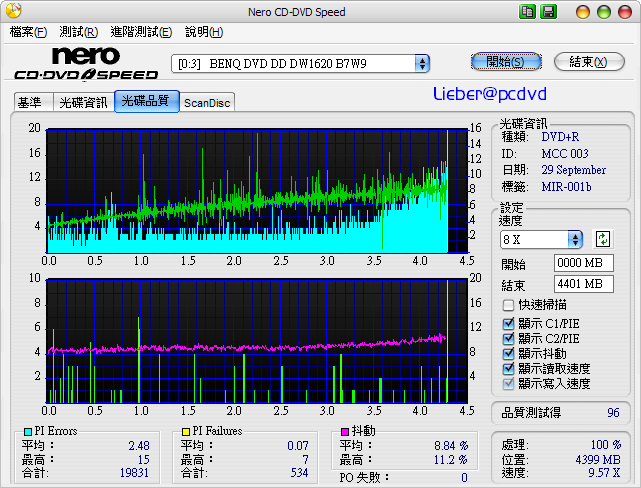
Task: Click the Nero CD-DVD Speed logo
Action: click(86, 63)
